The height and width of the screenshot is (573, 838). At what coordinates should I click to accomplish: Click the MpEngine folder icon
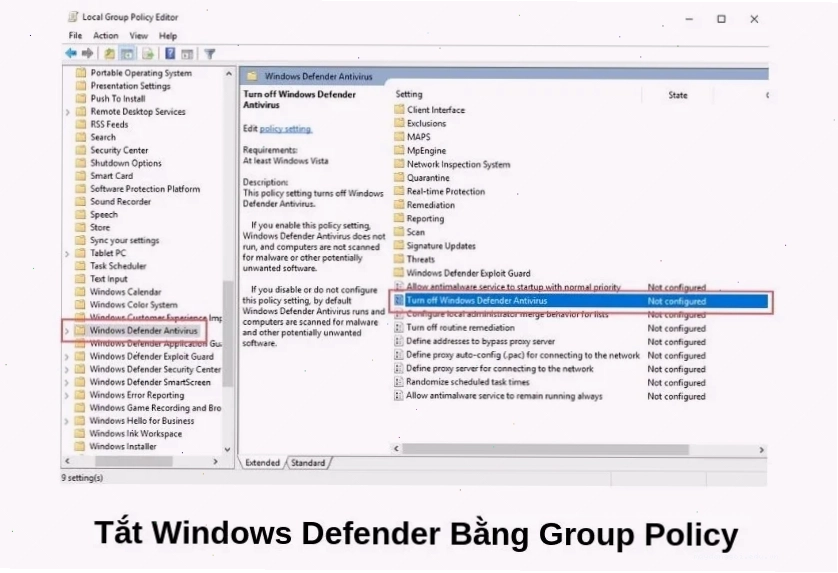click(399, 150)
